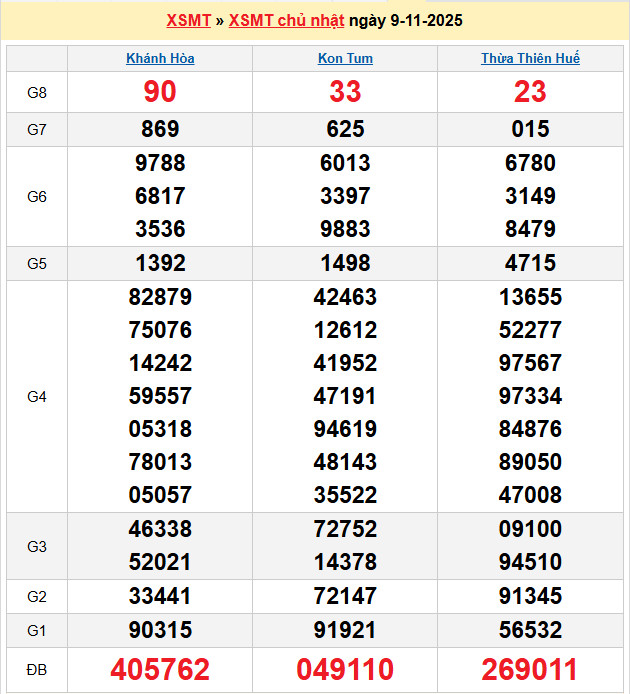Viewport: 630px width, 694px height.
Task: Select the G8 number 90 for Khánh Hòa
Action: tap(160, 92)
